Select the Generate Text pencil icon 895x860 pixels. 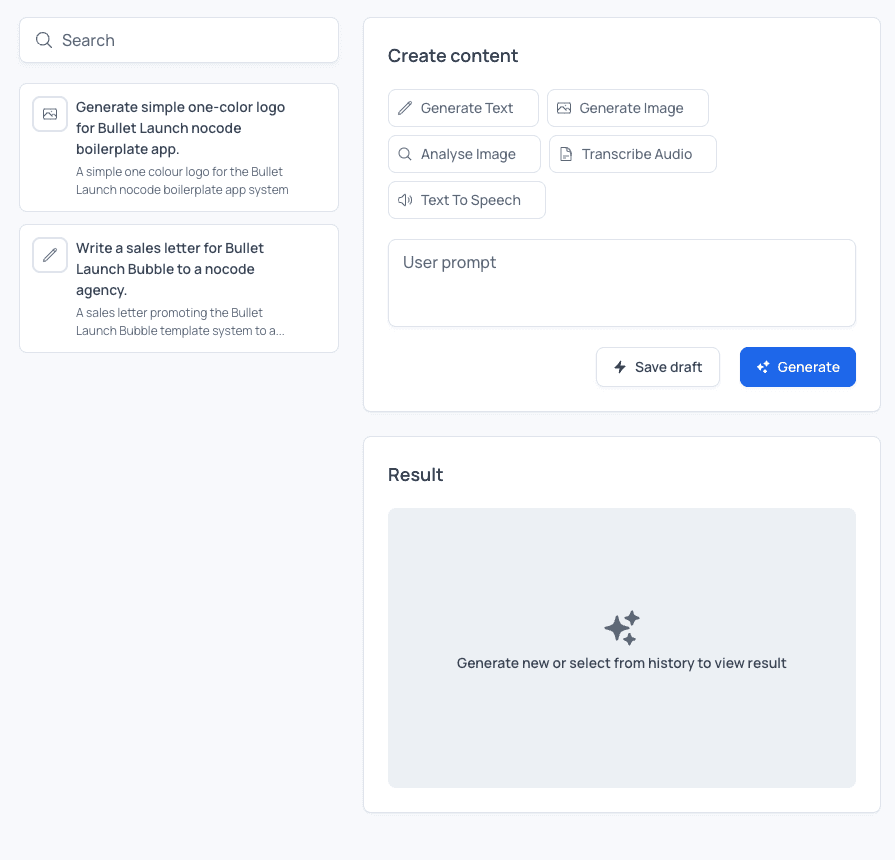tap(404, 107)
